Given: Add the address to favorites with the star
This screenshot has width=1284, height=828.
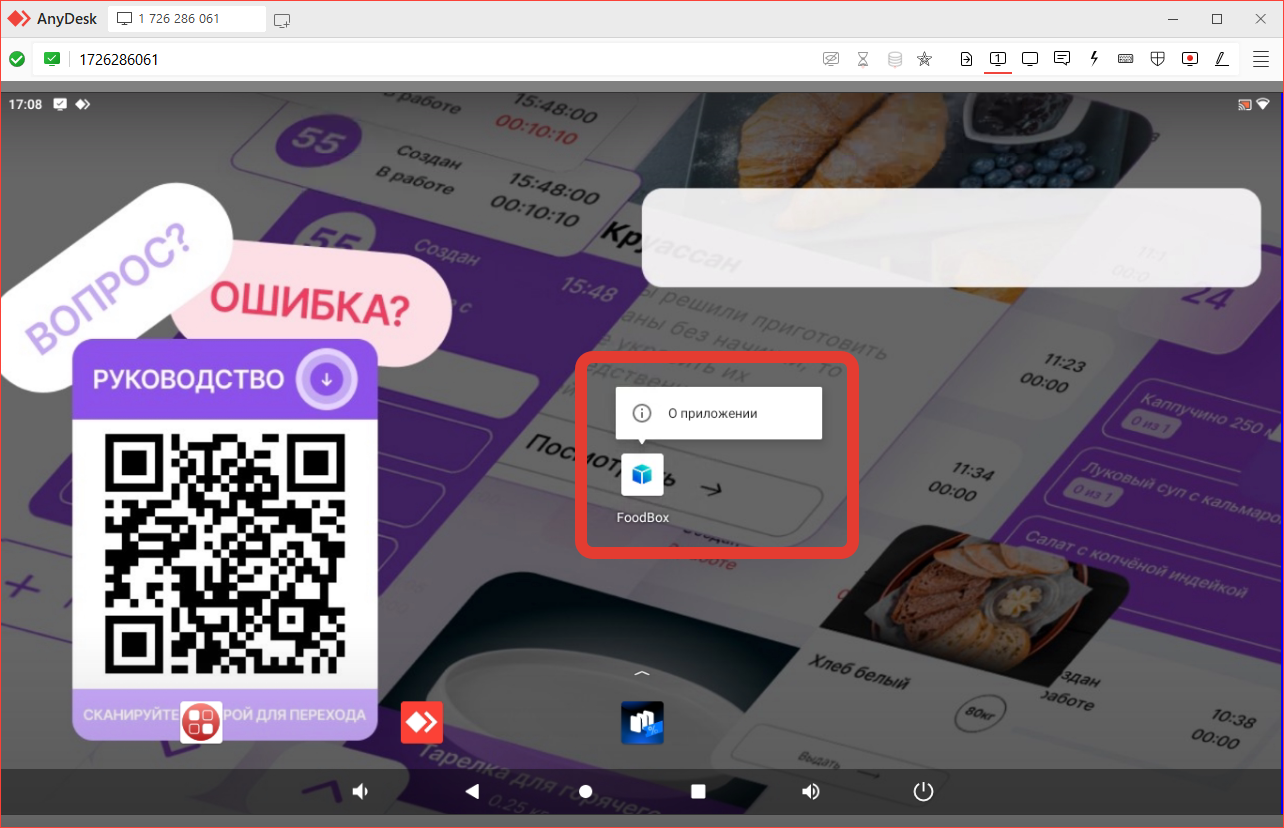Looking at the screenshot, I should (x=925, y=59).
